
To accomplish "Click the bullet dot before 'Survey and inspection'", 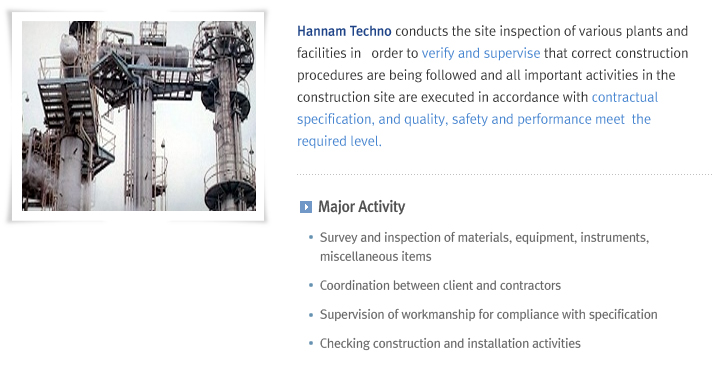I will click(311, 237).
